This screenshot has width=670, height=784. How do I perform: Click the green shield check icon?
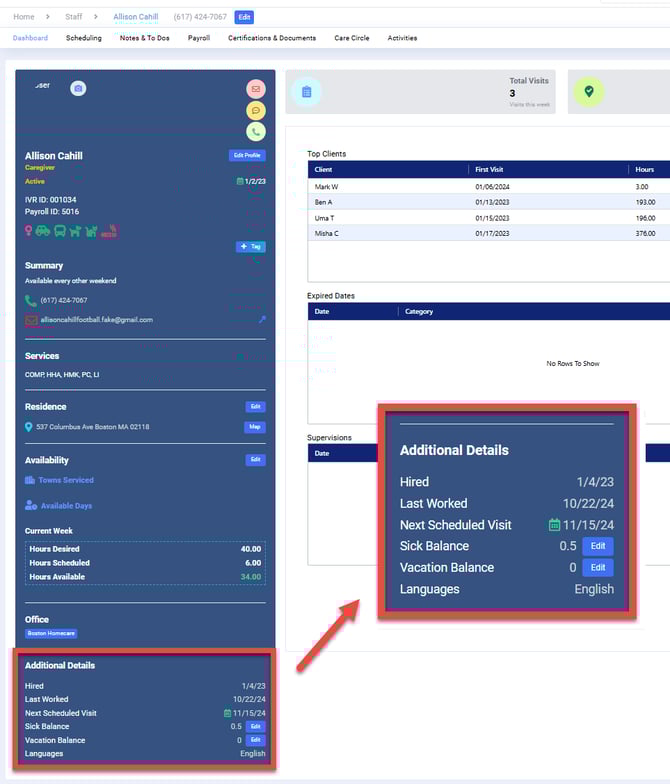[x=589, y=92]
